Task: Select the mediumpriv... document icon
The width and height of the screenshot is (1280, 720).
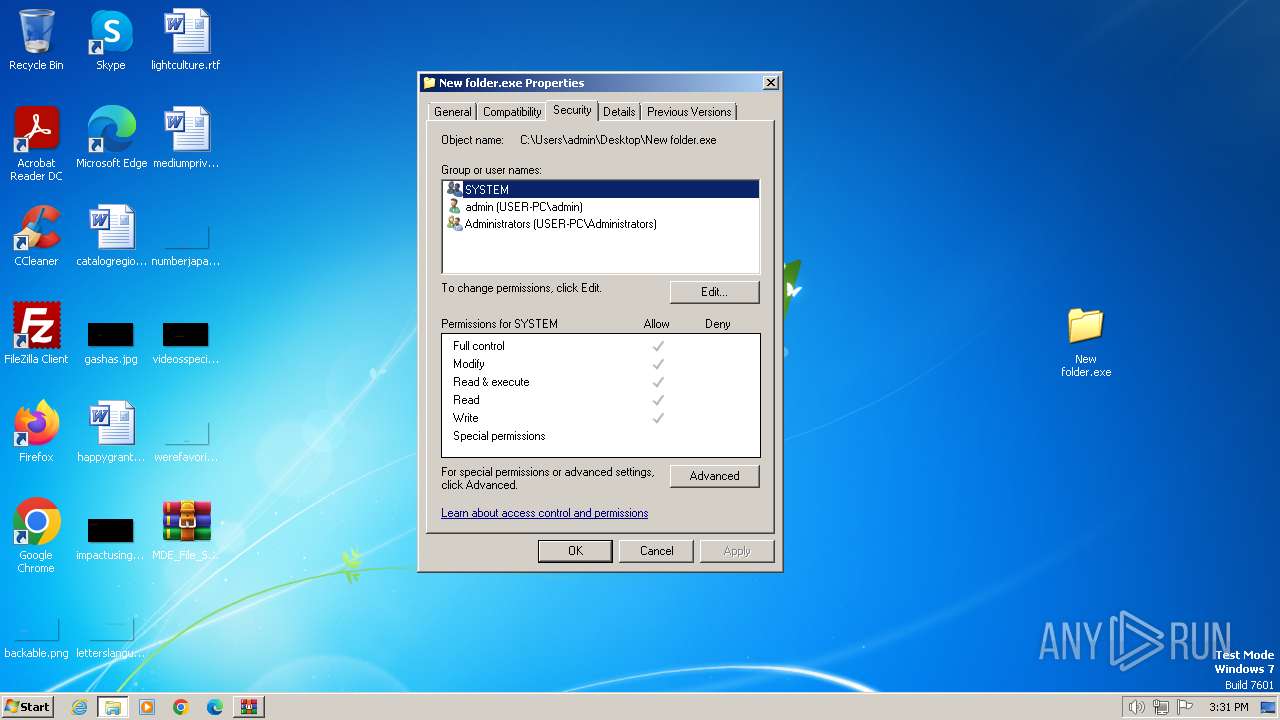Action: [186, 138]
